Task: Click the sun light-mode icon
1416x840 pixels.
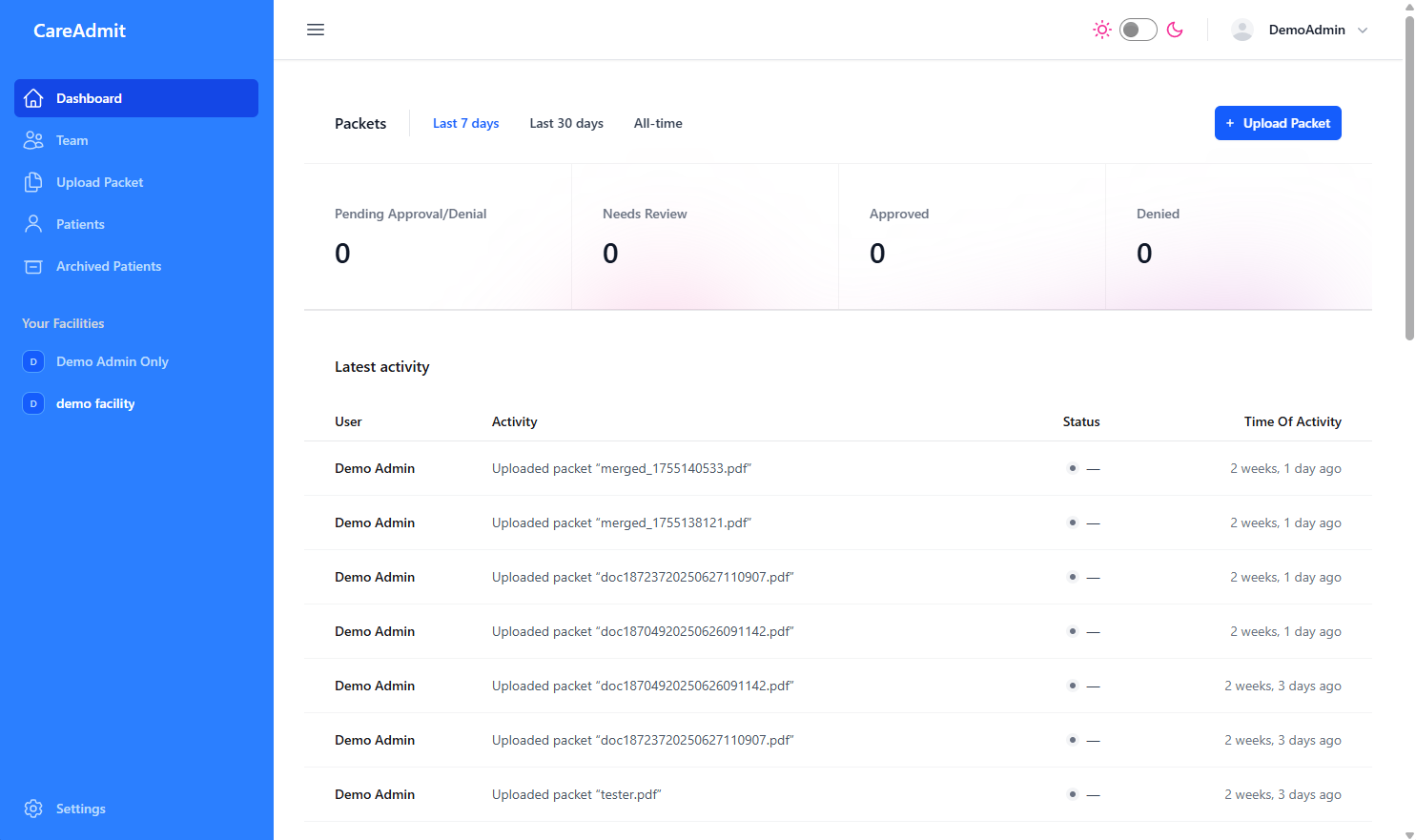Action: [1102, 30]
